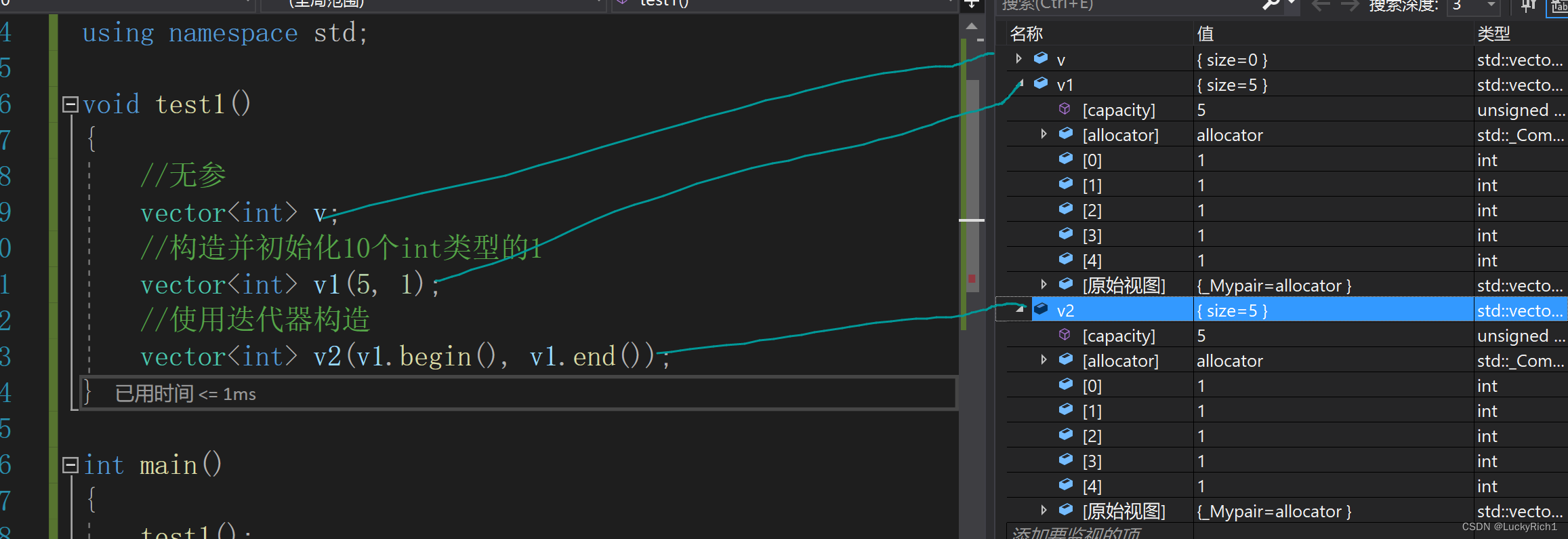This screenshot has height=539, width=1568.
Task: Click the 'void test1()' declaration line
Action: click(167, 104)
